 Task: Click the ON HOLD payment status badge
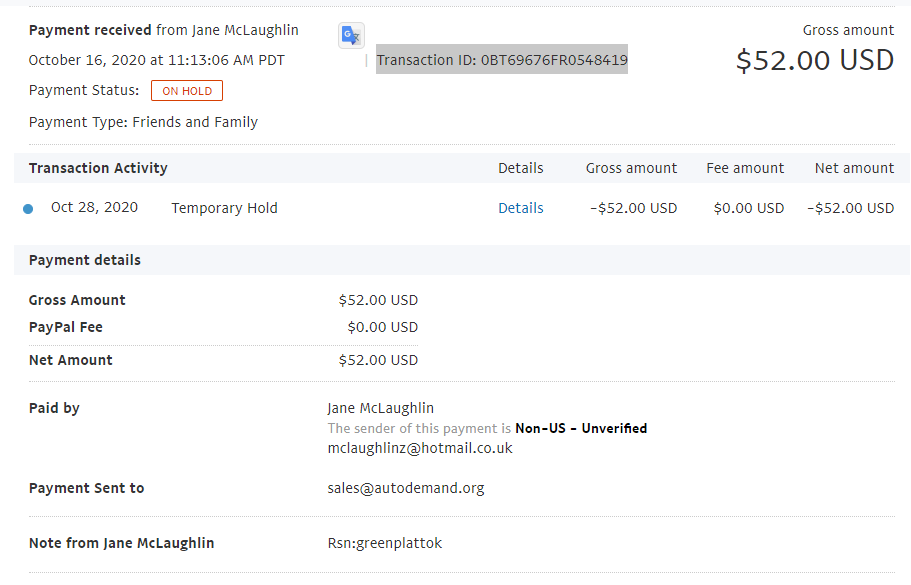tap(186, 91)
